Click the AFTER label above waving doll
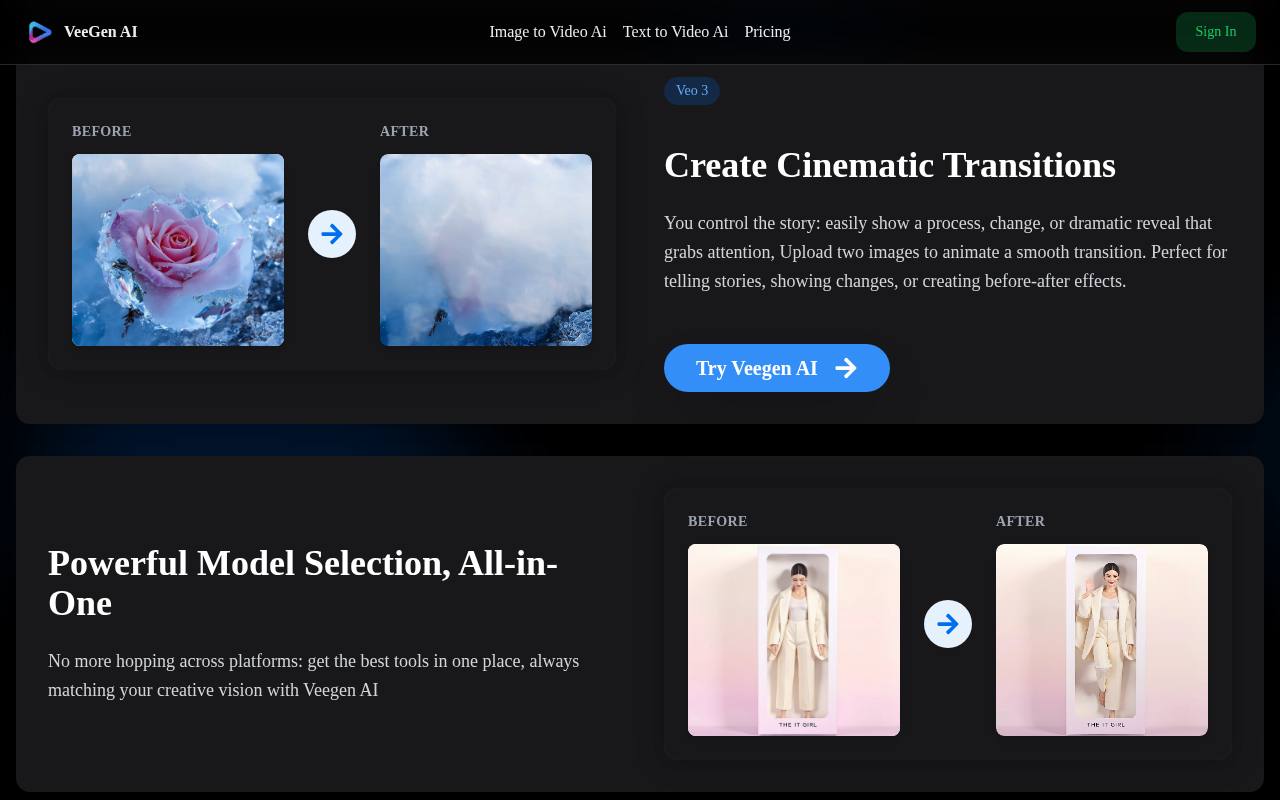This screenshot has width=1280, height=800. 1020,521
